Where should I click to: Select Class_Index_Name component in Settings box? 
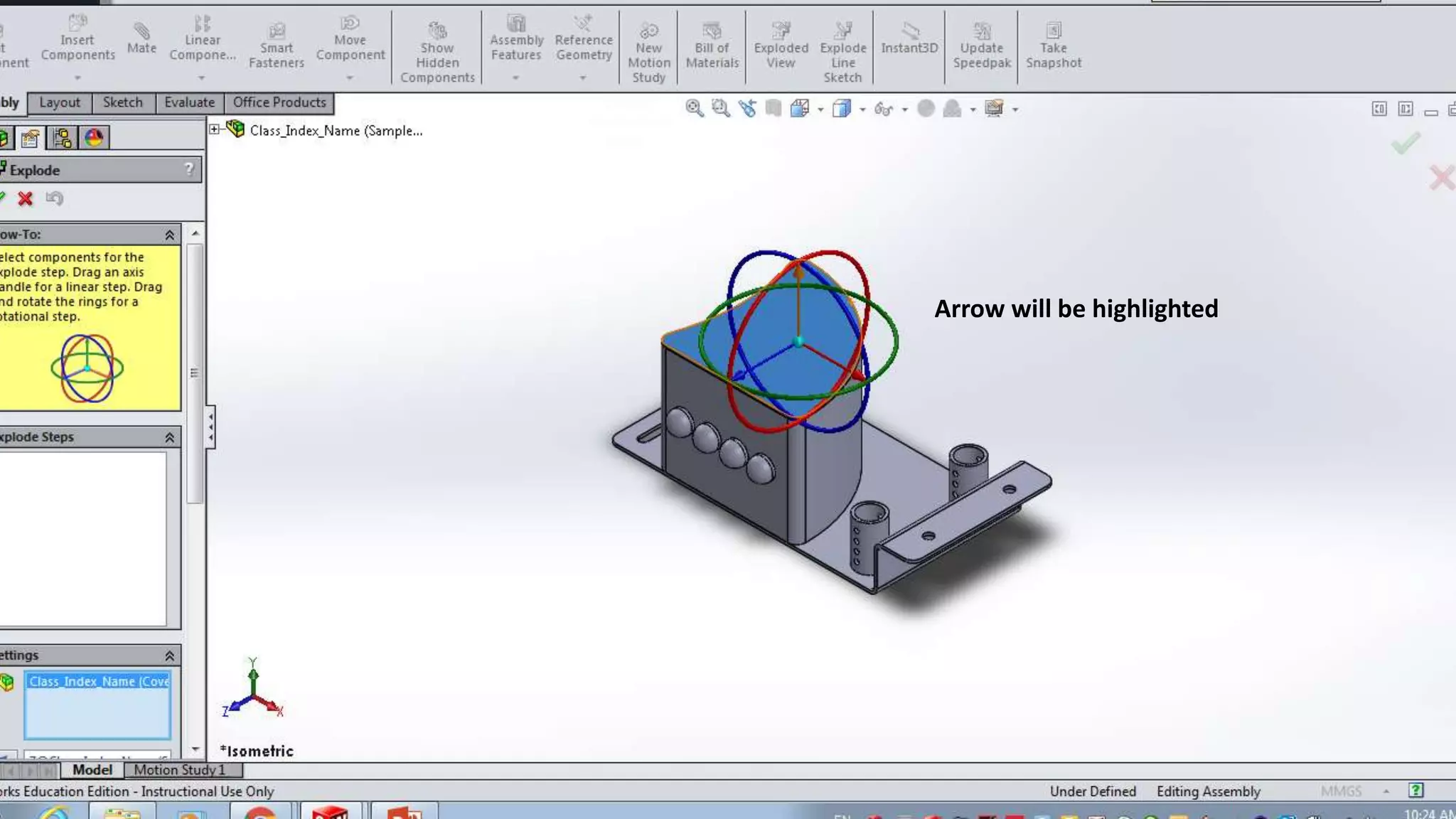pyautogui.click(x=98, y=681)
